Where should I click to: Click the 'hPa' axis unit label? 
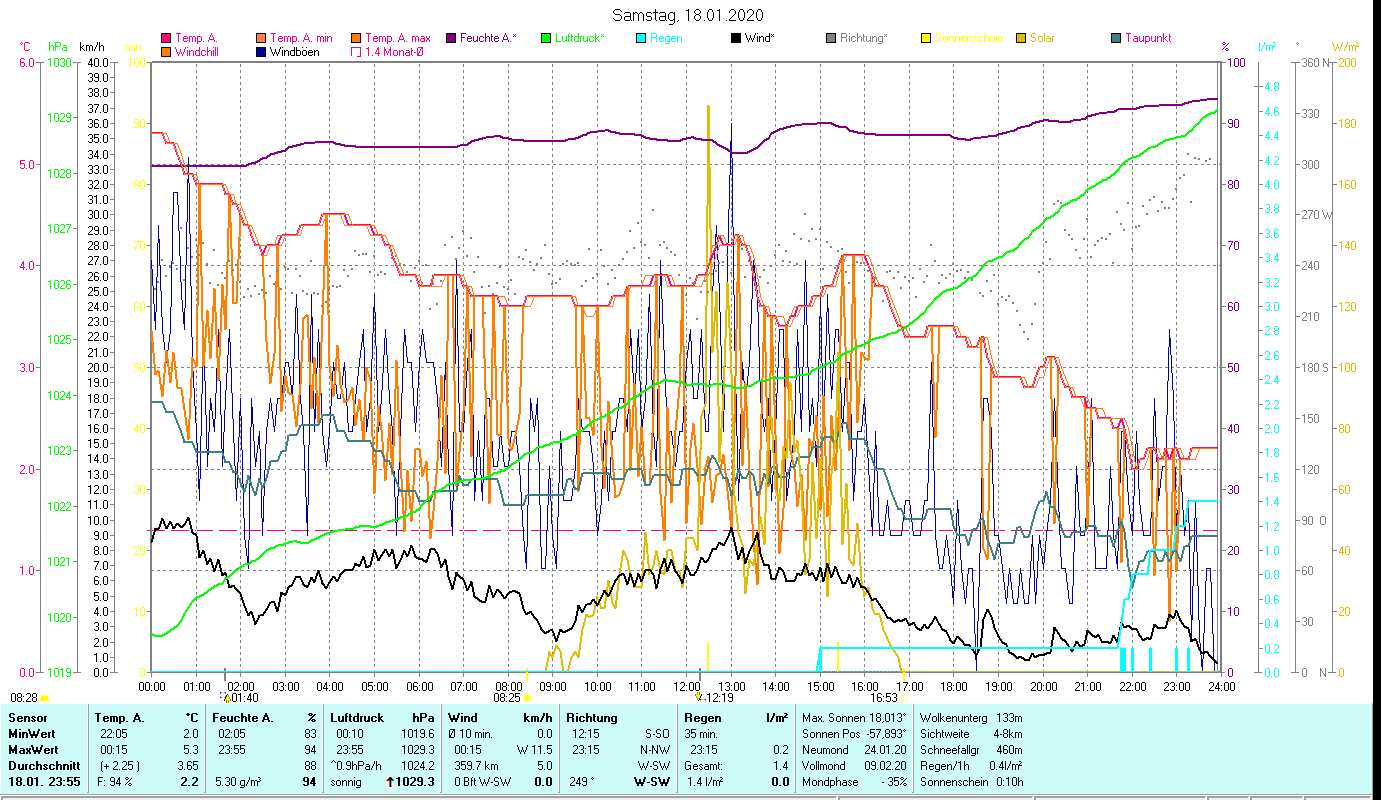click(58, 47)
